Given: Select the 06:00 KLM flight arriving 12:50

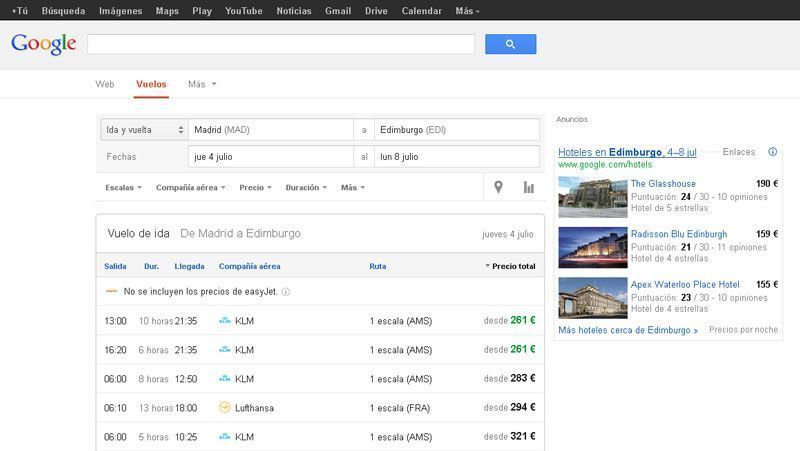Looking at the screenshot, I should click(x=320, y=379).
